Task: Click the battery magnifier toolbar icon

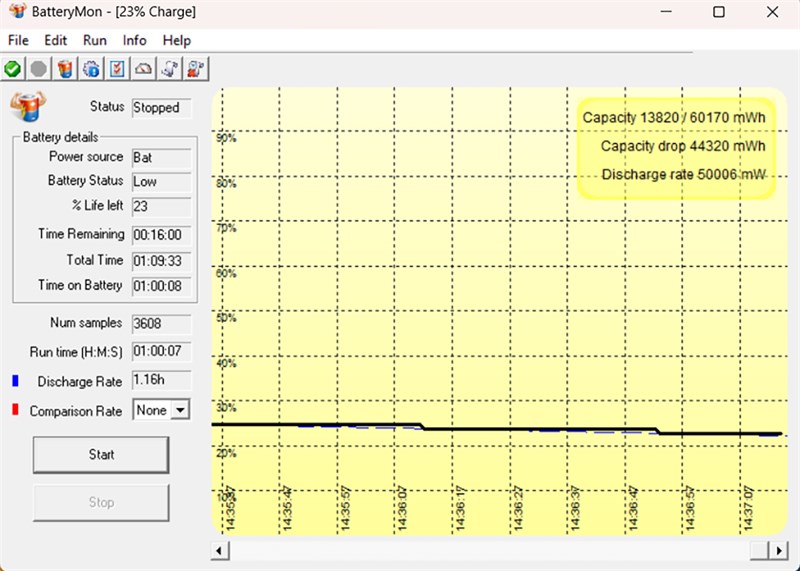Action: [196, 69]
